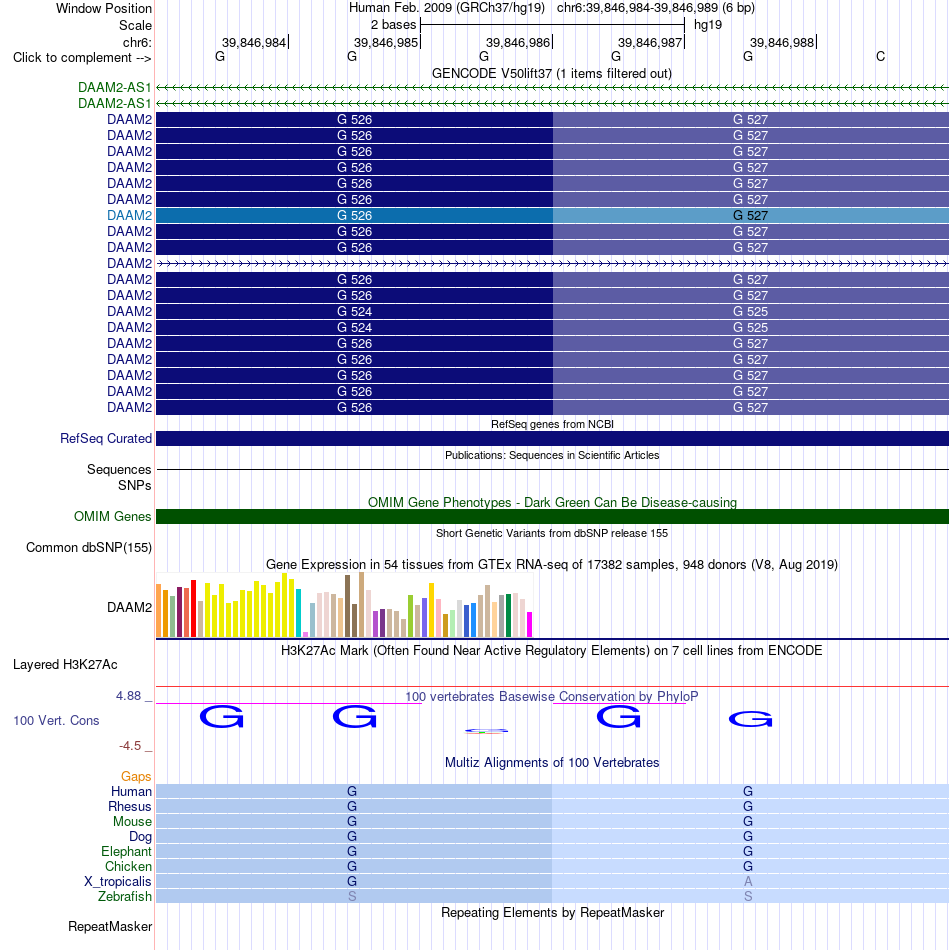Select the base letter C in the sequence row

[880, 57]
